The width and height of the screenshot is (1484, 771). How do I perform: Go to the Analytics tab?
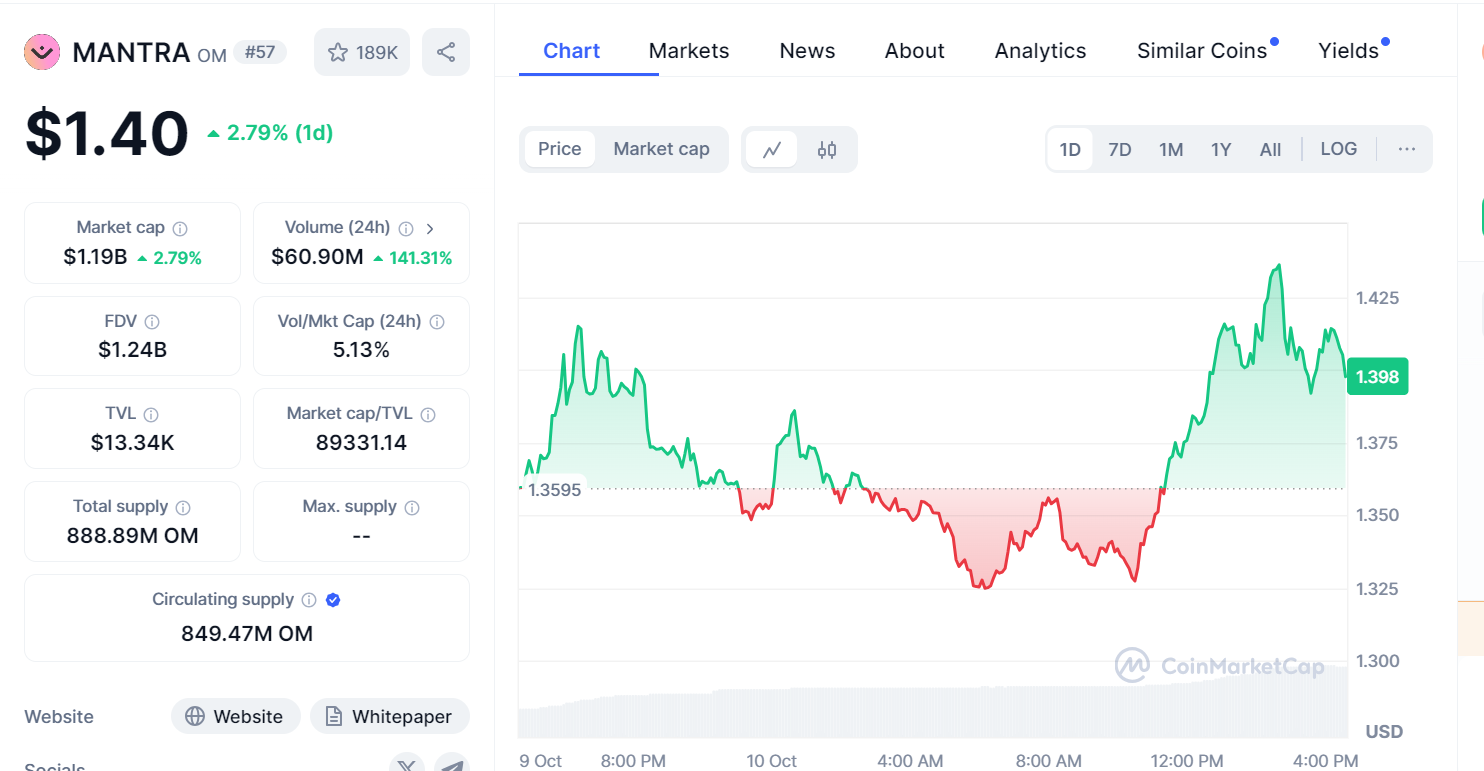click(1040, 51)
